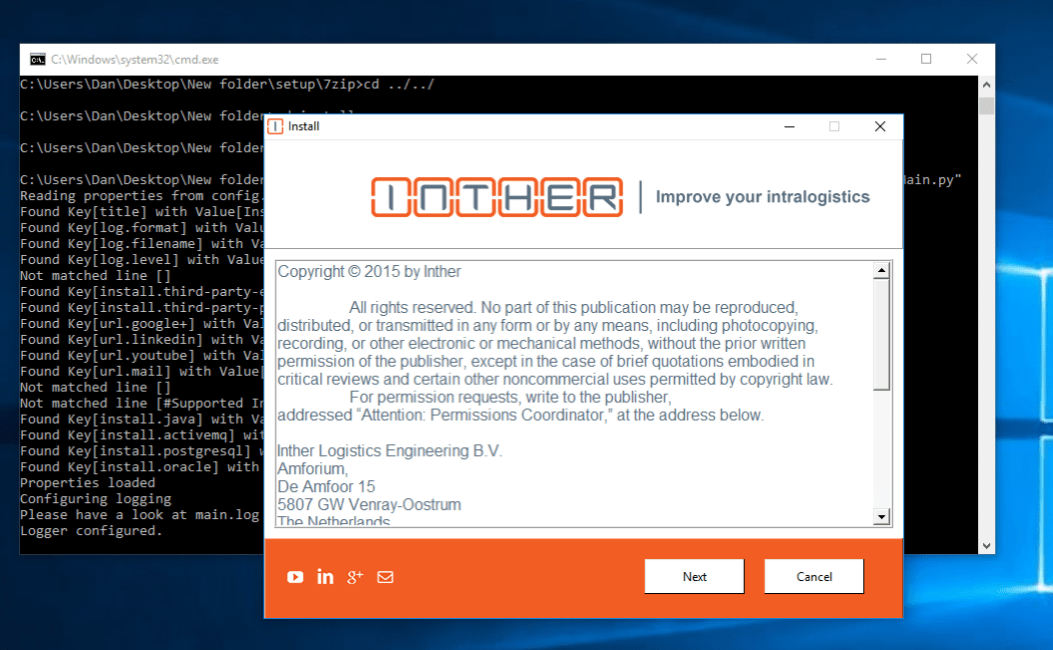Click the INTHER logo image
The image size is (1053, 650).
point(497,197)
